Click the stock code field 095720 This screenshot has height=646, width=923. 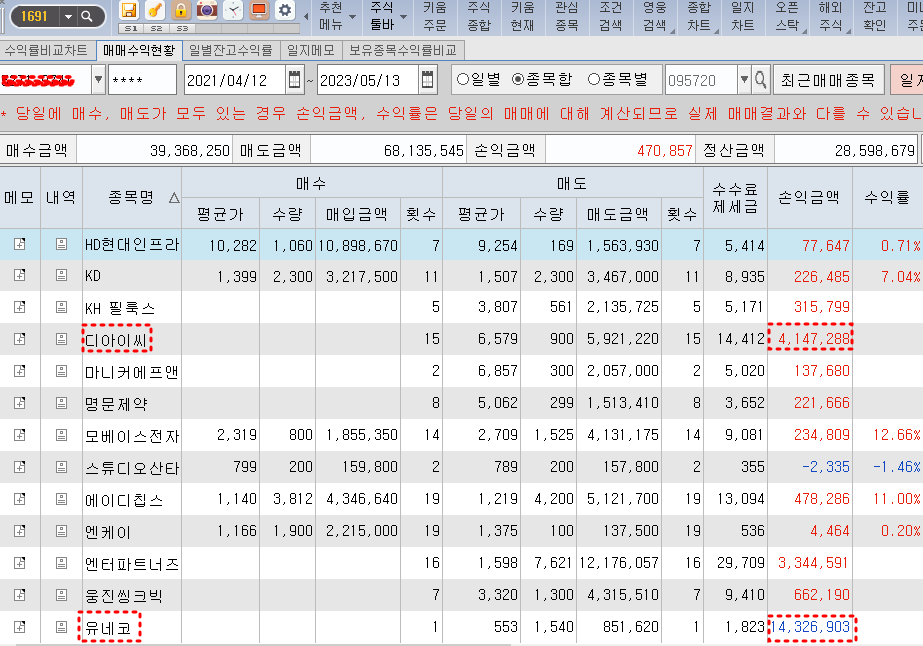click(700, 79)
